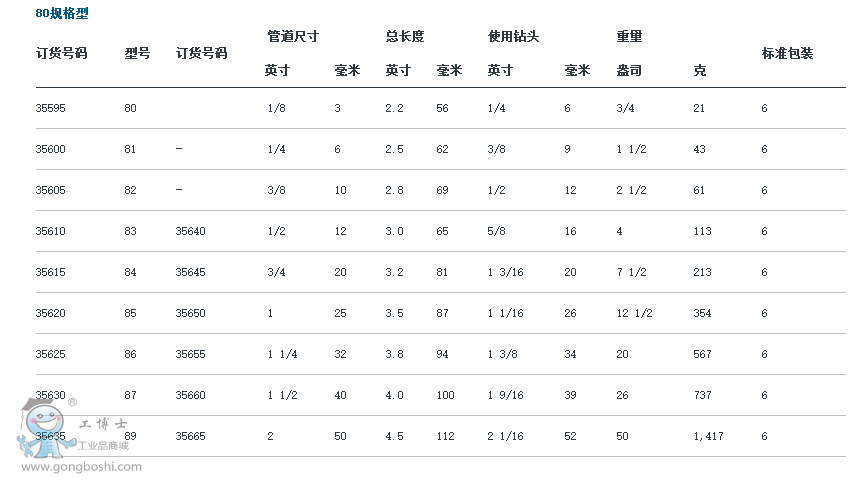Select order number 35600 cell

tap(50, 149)
